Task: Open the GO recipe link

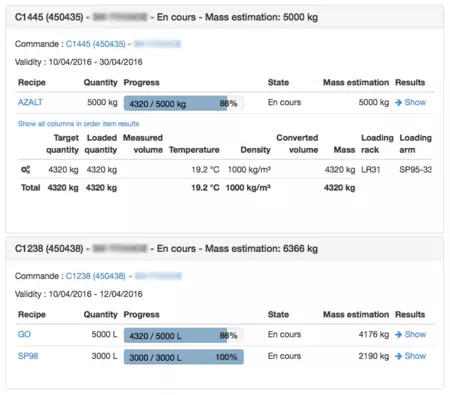Action: (x=24, y=334)
